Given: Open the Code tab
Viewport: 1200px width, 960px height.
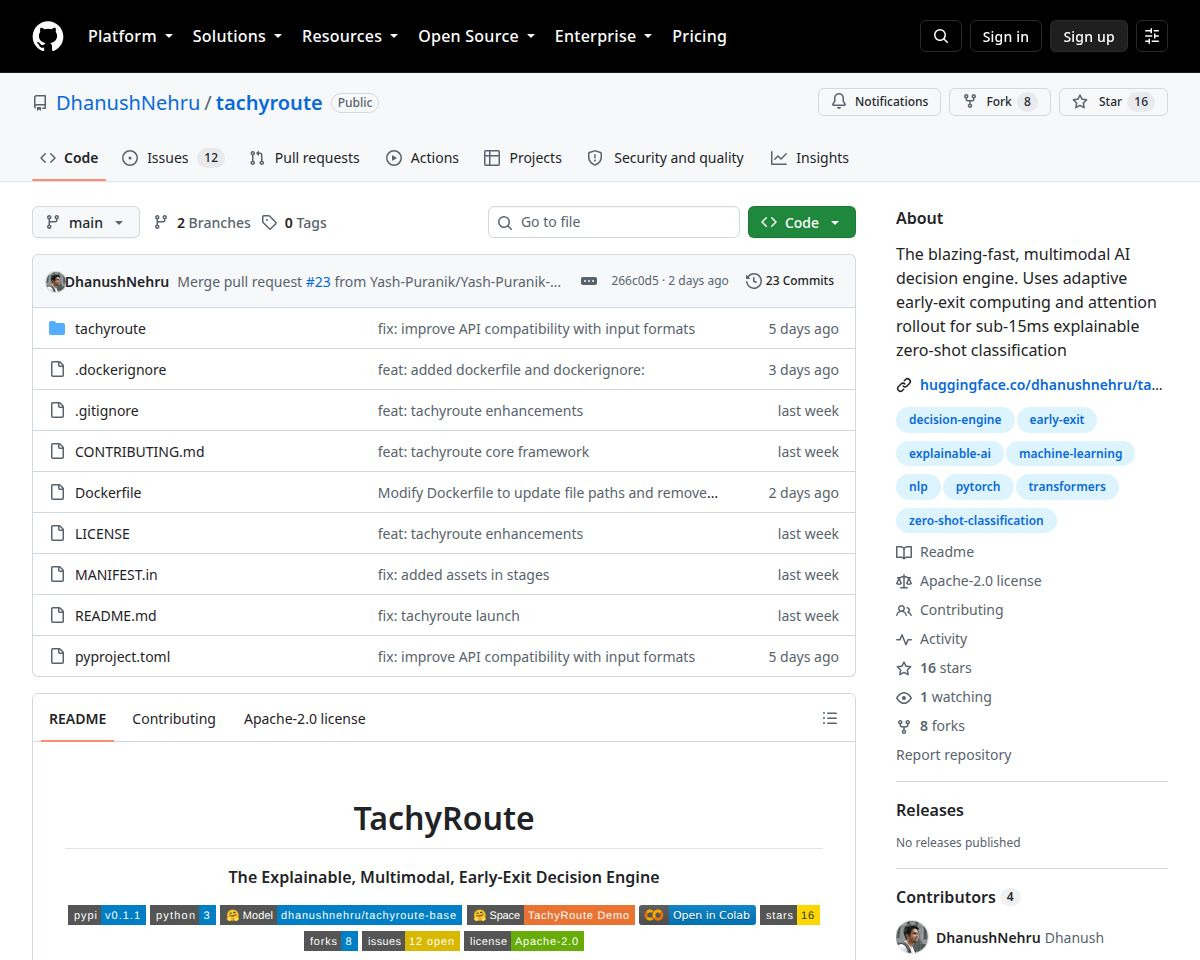Looking at the screenshot, I should point(69,158).
